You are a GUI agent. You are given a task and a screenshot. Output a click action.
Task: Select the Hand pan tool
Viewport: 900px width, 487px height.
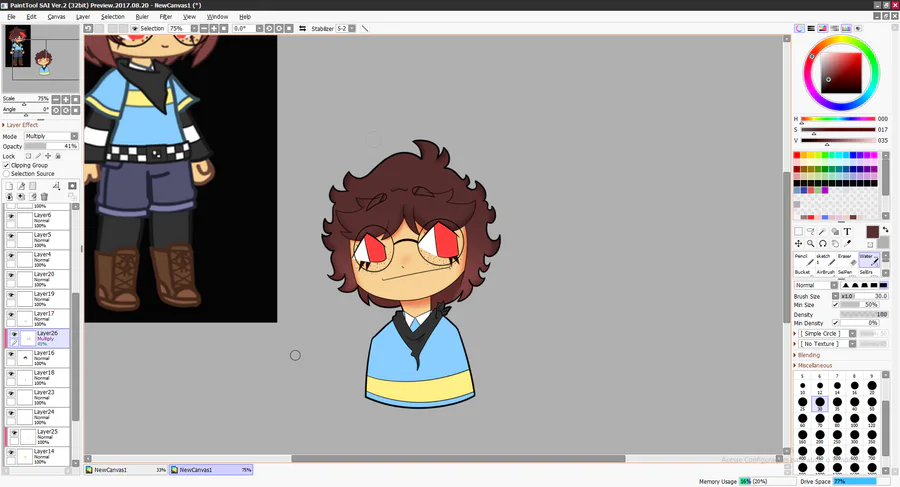(x=835, y=244)
